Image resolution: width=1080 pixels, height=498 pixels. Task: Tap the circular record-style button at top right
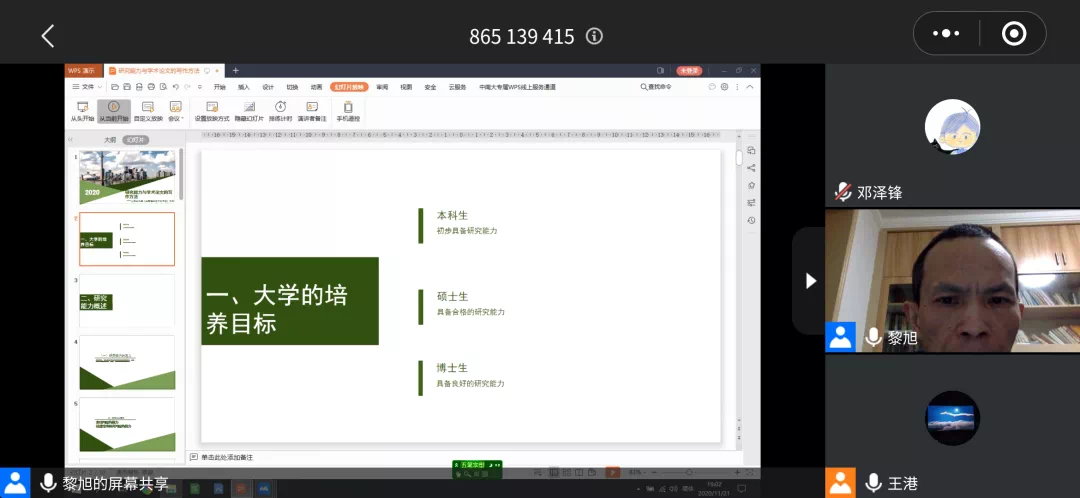1013,33
